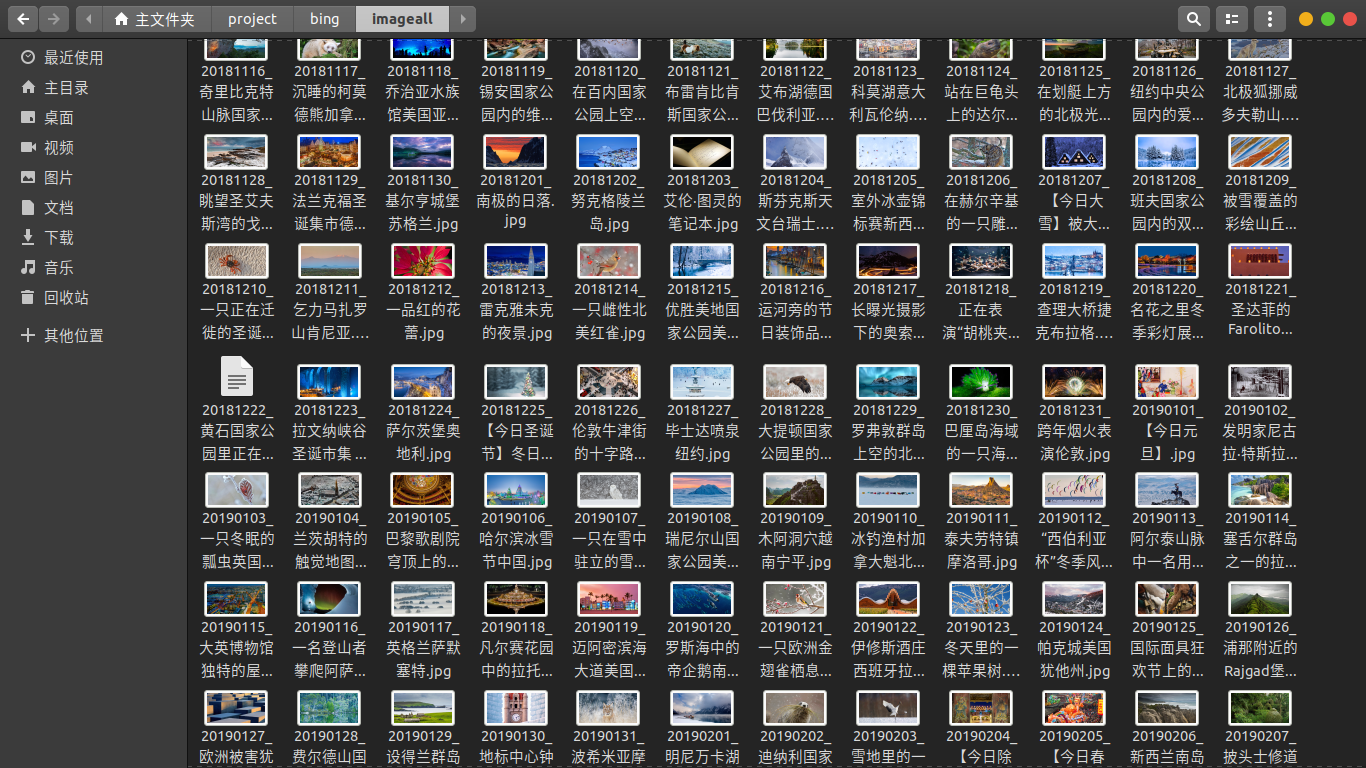Open 下载 folder in the sidebar
This screenshot has width=1366, height=768.
pos(94,238)
